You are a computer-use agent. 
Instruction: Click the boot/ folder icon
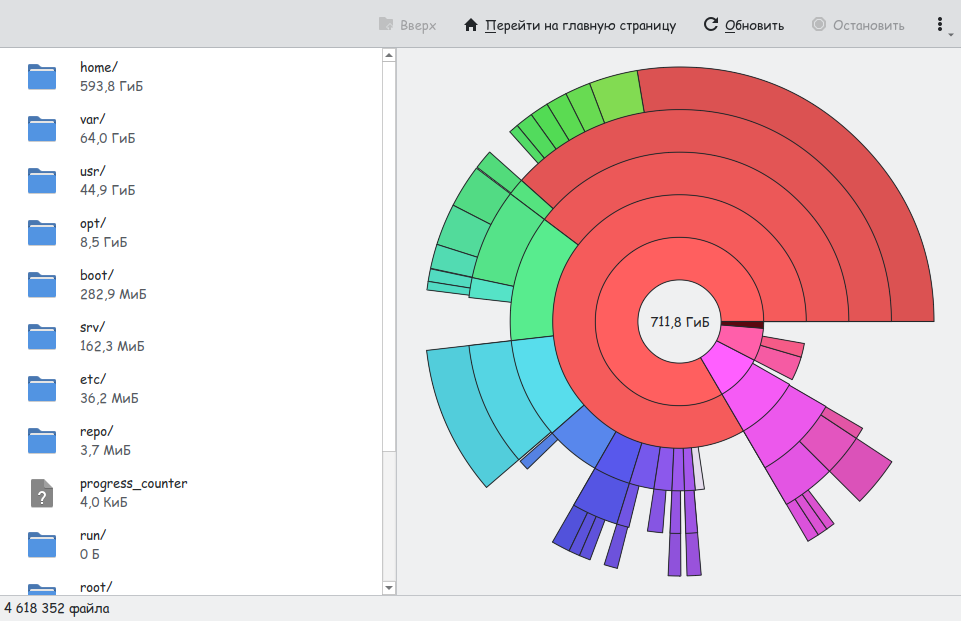point(42,285)
